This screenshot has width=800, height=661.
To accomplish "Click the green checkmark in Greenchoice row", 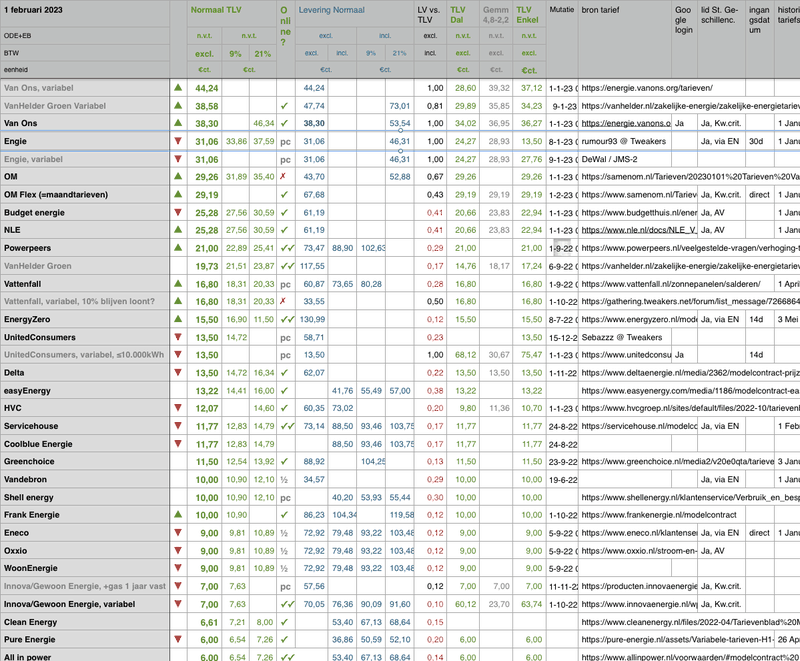I will click(x=284, y=461).
